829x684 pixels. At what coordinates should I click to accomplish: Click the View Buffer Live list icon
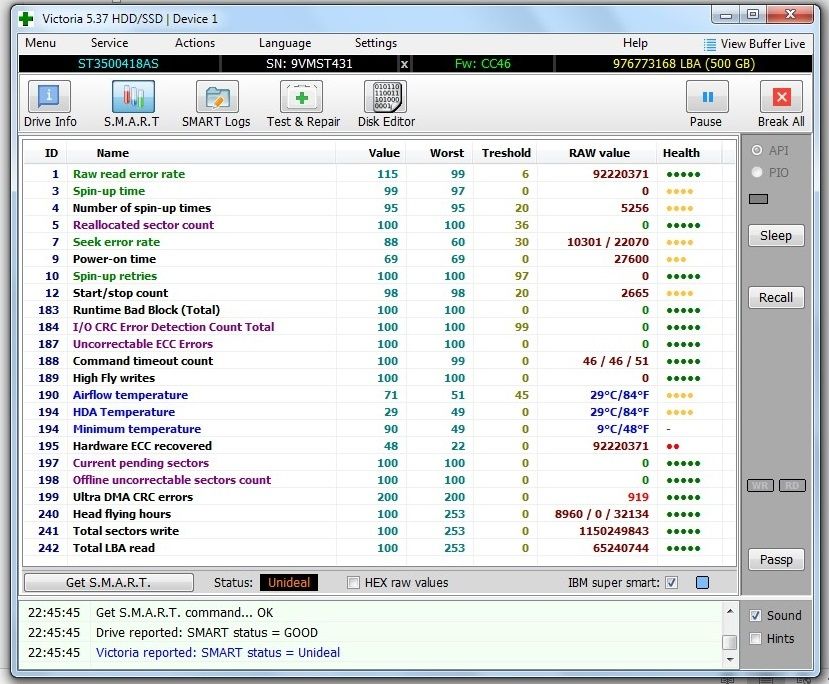[710, 44]
